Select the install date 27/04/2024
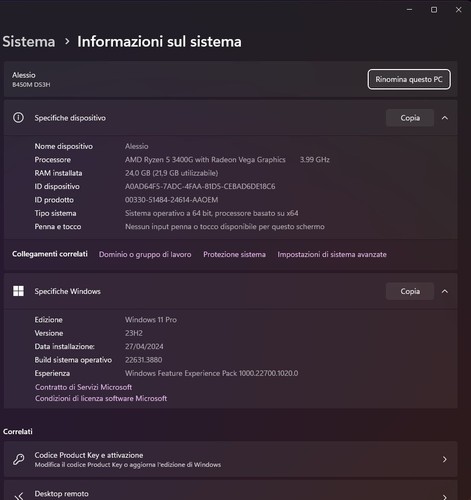The height and width of the screenshot is (500, 471). tap(144, 346)
